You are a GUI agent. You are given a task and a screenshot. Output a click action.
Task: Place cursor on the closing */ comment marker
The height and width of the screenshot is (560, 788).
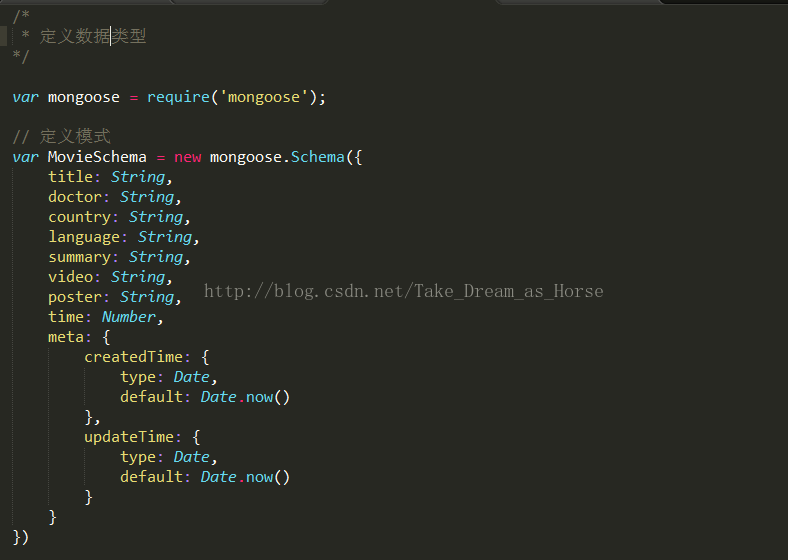(x=21, y=56)
